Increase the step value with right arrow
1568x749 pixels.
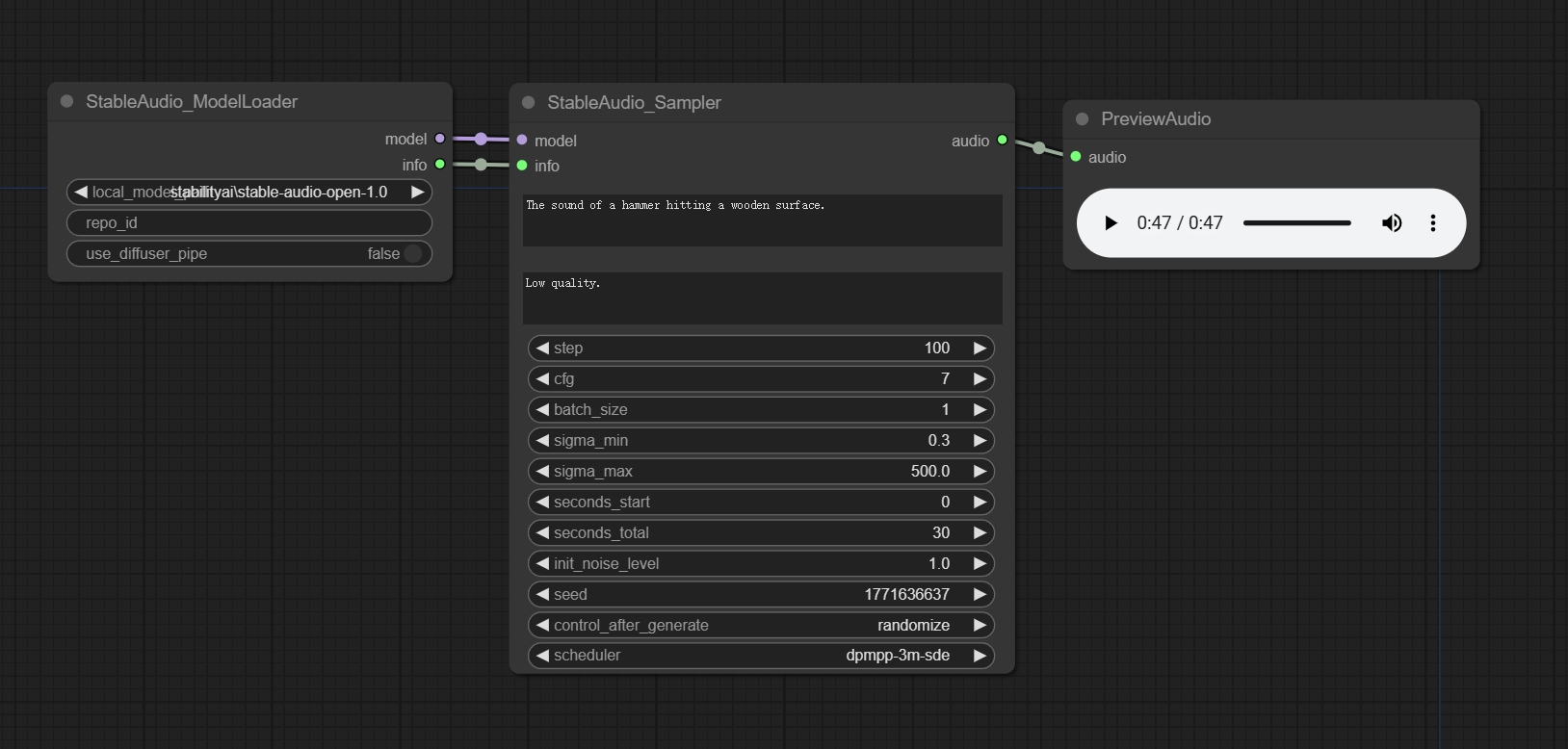click(x=980, y=349)
